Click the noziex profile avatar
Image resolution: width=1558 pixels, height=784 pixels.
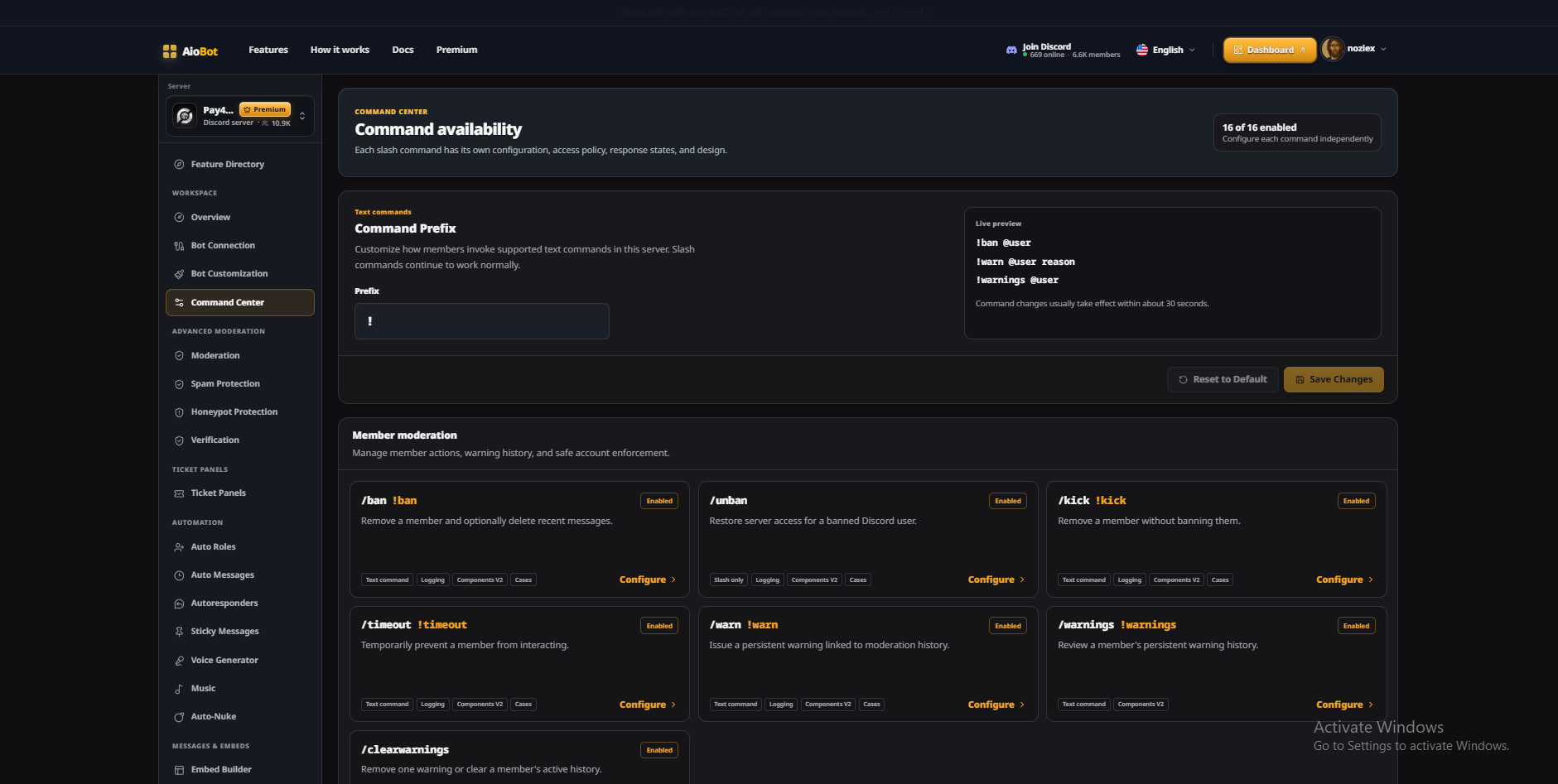[x=1333, y=49]
